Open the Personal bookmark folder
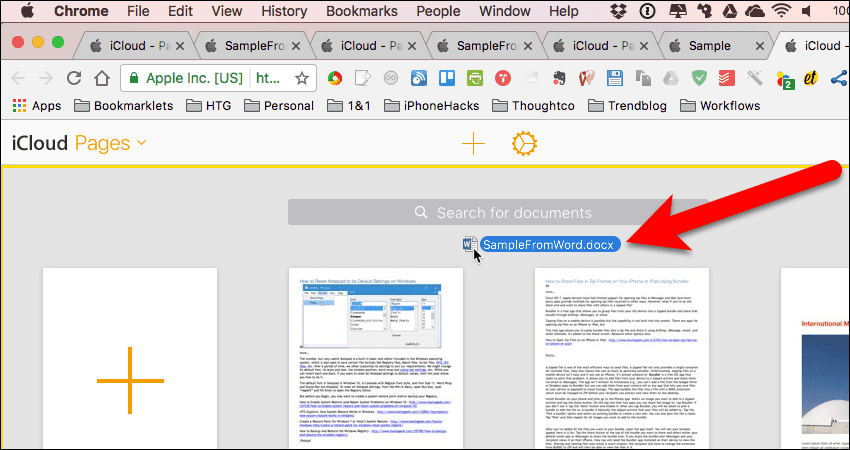Screen dimensions: 850x450 coord(279,106)
